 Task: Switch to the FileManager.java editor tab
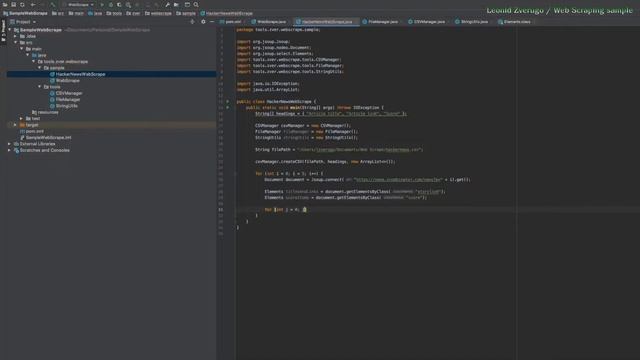[x=380, y=22]
